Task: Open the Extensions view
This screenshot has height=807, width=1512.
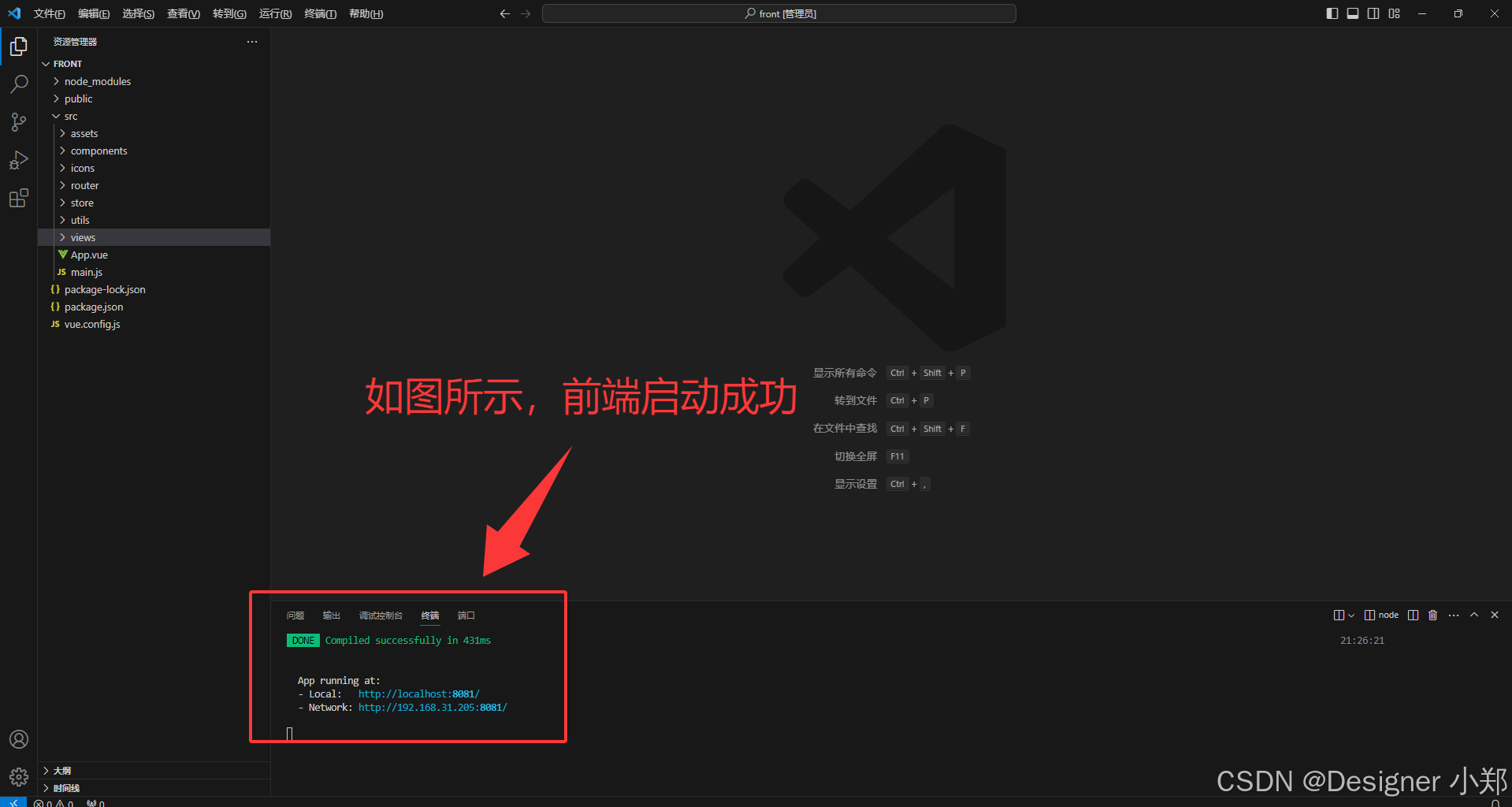Action: click(x=18, y=198)
